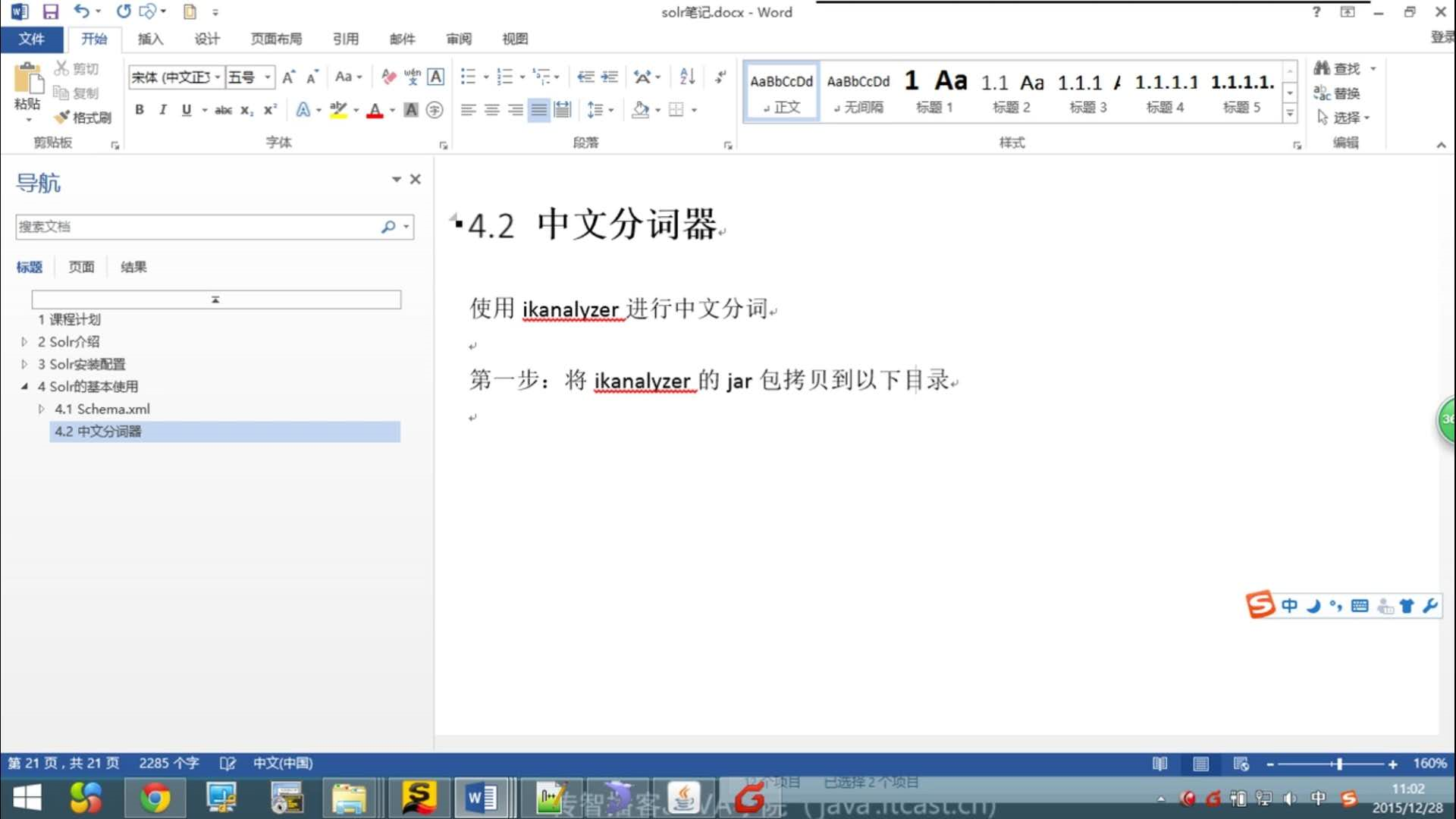Open bullet list style dropdown

coord(485,77)
